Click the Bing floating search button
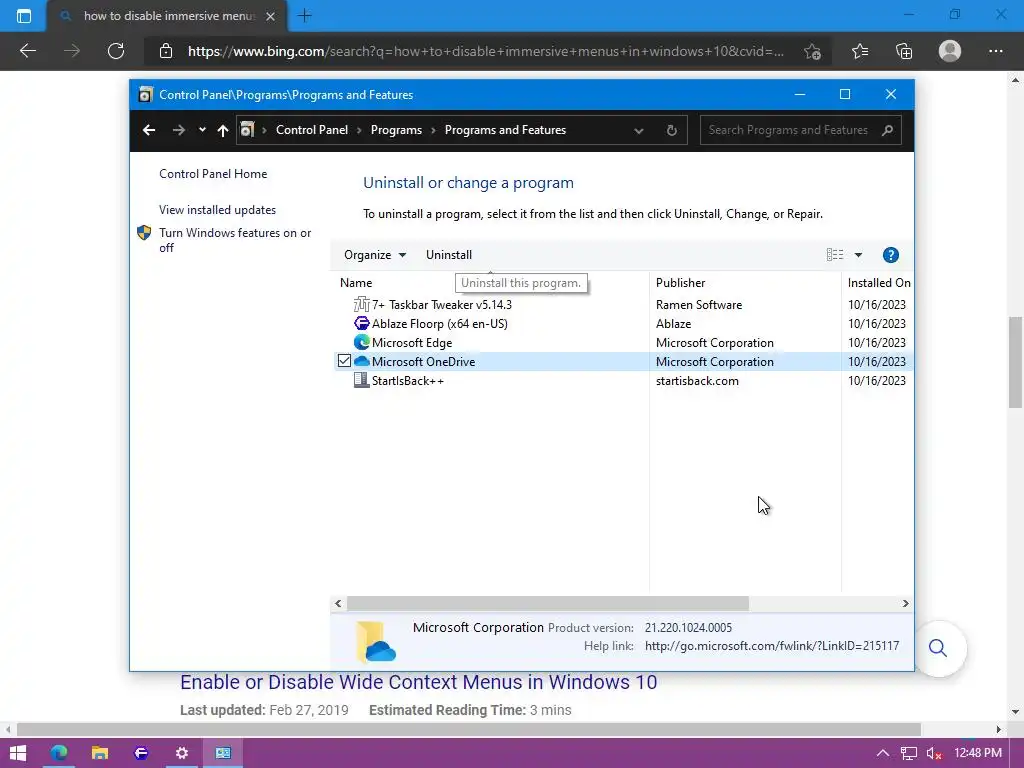The height and width of the screenshot is (768, 1024). tap(938, 648)
